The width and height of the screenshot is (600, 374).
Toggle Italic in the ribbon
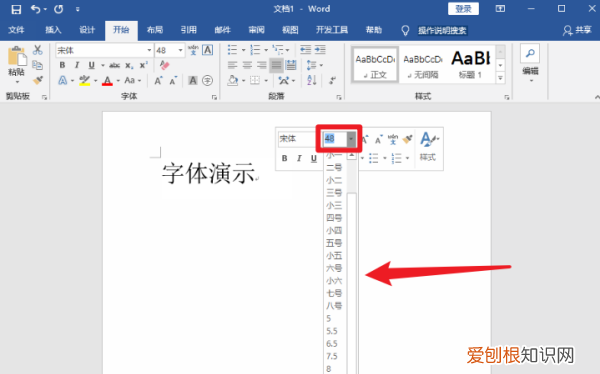77,65
